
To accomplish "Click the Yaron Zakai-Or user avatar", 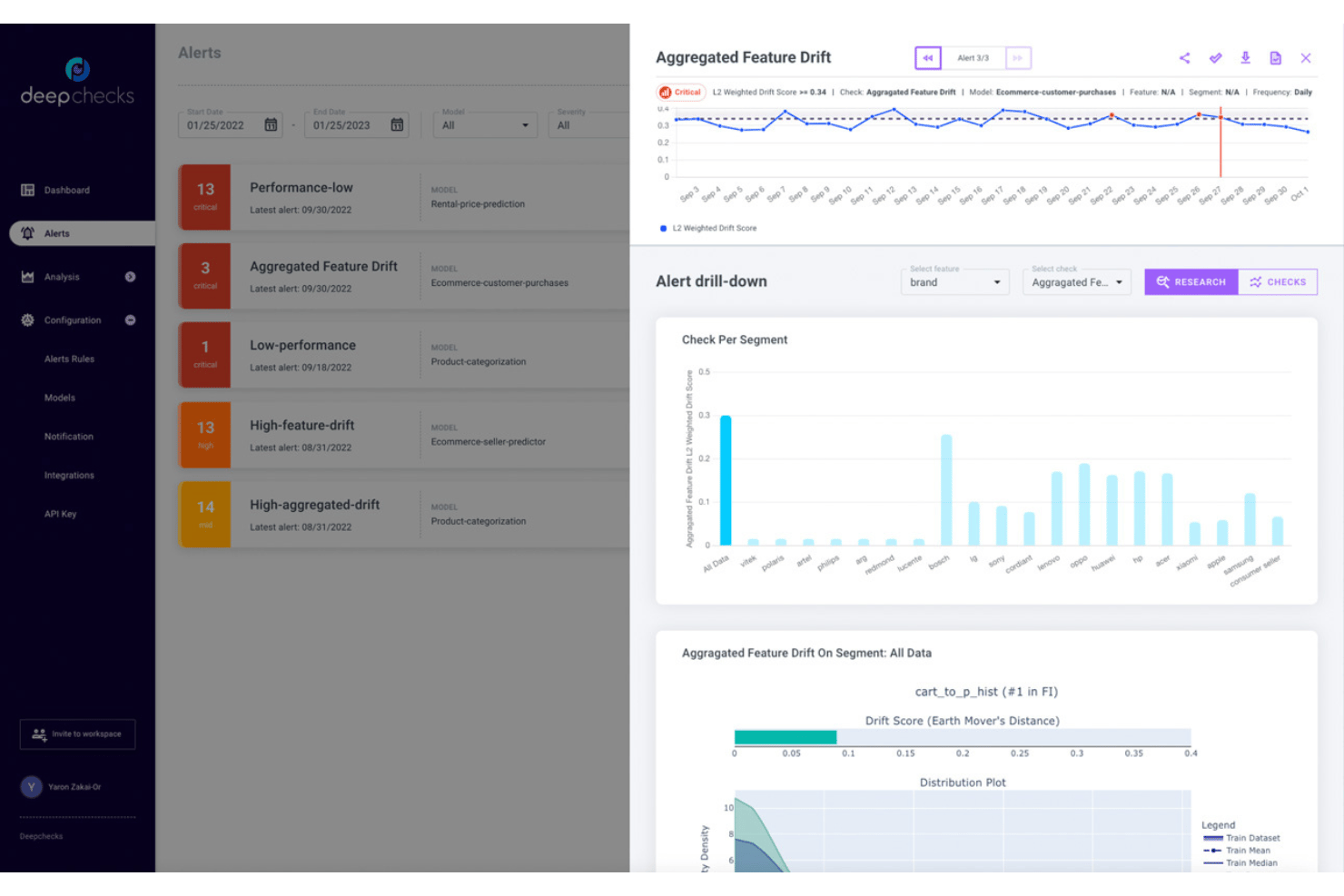I will [x=32, y=787].
